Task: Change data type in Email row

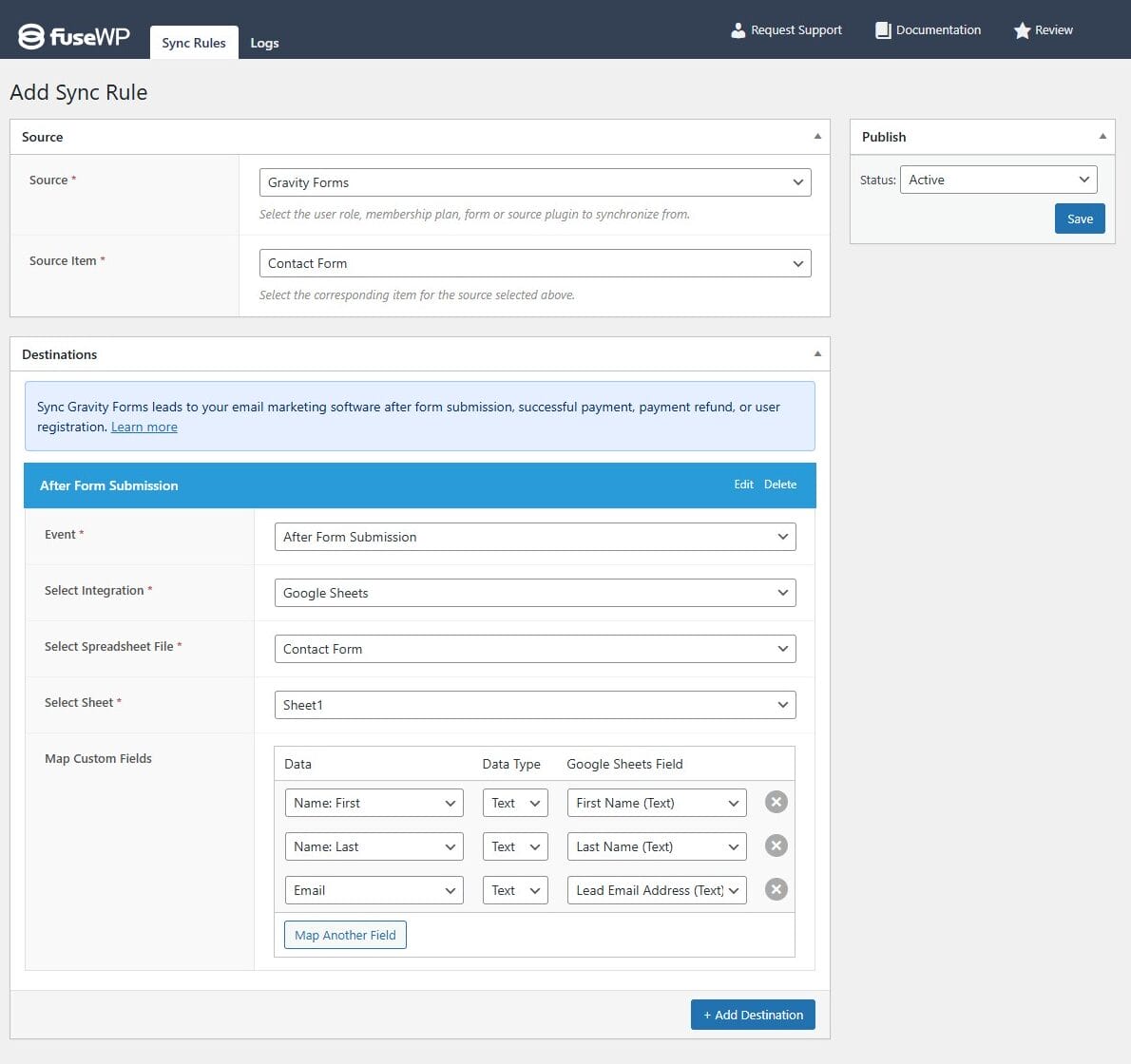Action: pyautogui.click(x=515, y=890)
